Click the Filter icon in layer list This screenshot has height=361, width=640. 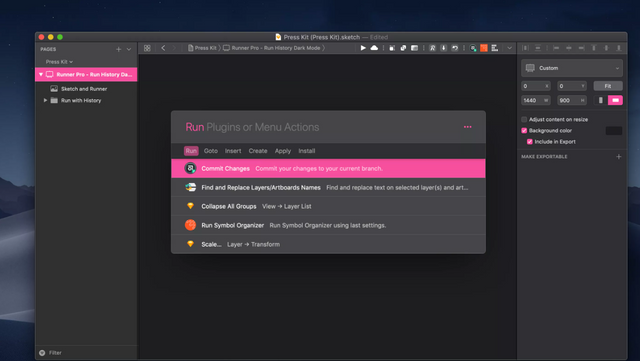point(42,353)
